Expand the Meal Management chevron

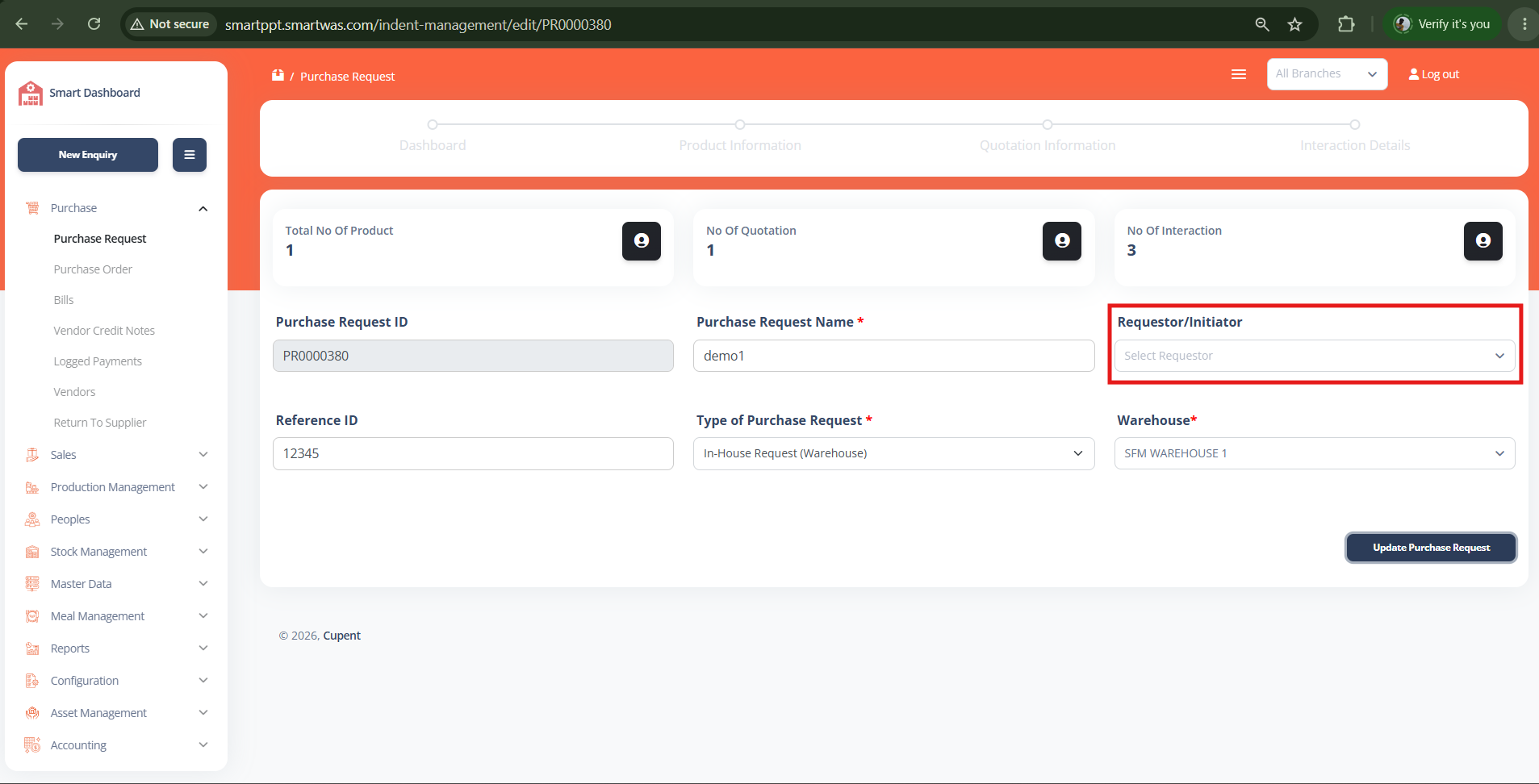[x=203, y=616]
